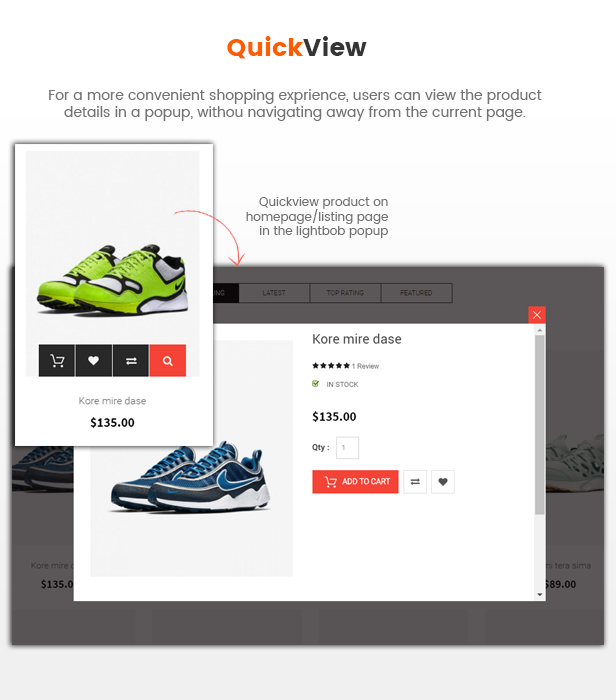Image resolution: width=616 pixels, height=700 pixels.
Task: Click the popup scrollbar down arrow
Action: 540,595
